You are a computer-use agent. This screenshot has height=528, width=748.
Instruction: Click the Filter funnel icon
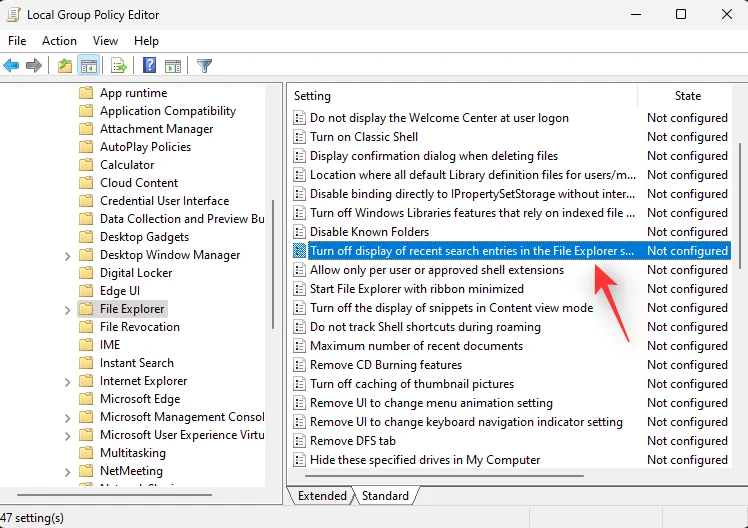[x=204, y=65]
